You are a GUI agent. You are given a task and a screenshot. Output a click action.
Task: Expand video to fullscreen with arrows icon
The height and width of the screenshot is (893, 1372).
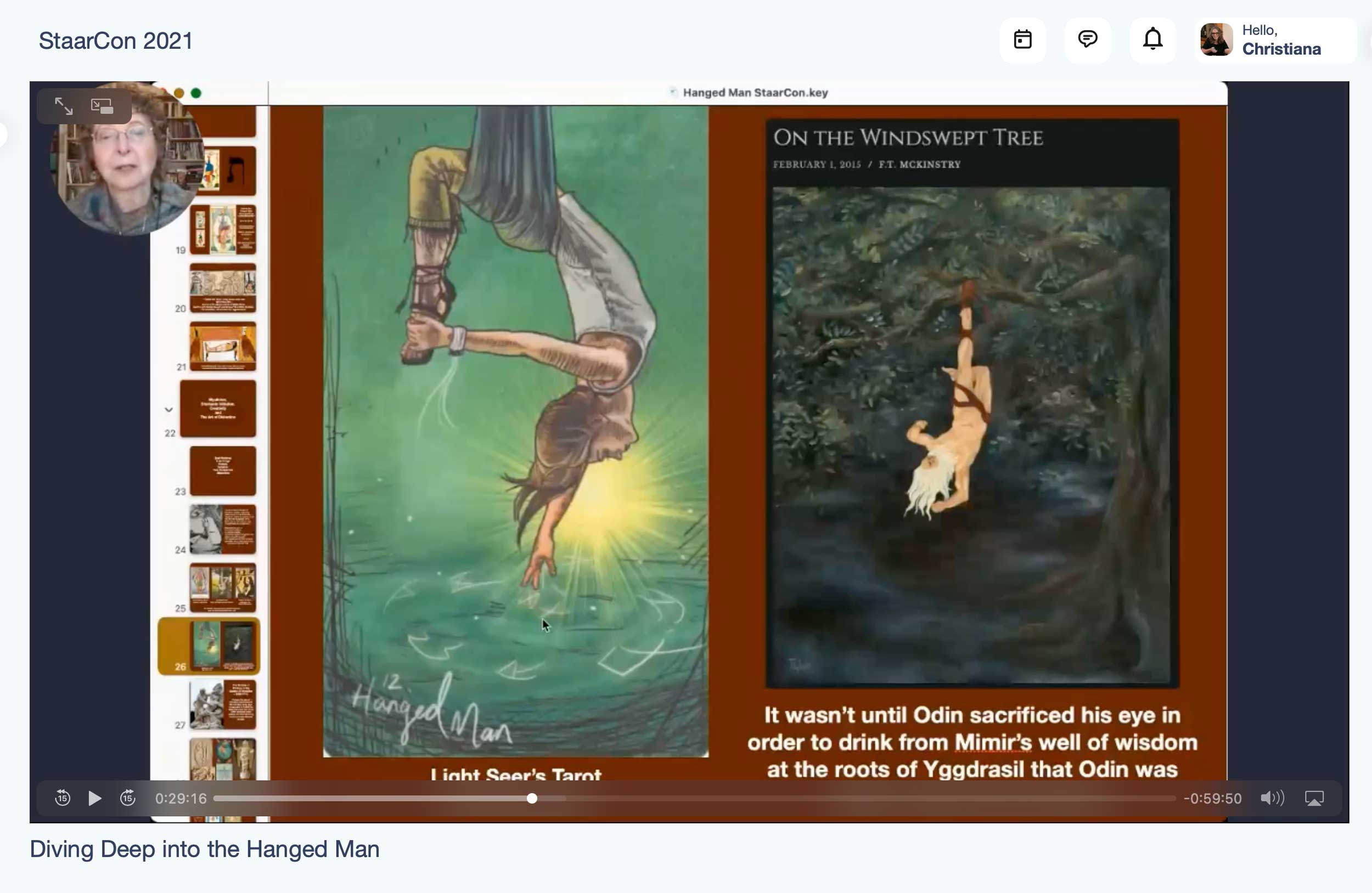tap(64, 106)
